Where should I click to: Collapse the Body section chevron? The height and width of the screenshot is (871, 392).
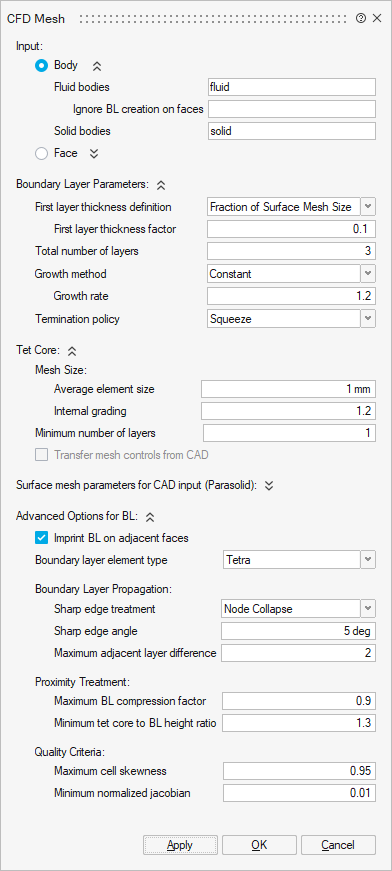[97, 66]
